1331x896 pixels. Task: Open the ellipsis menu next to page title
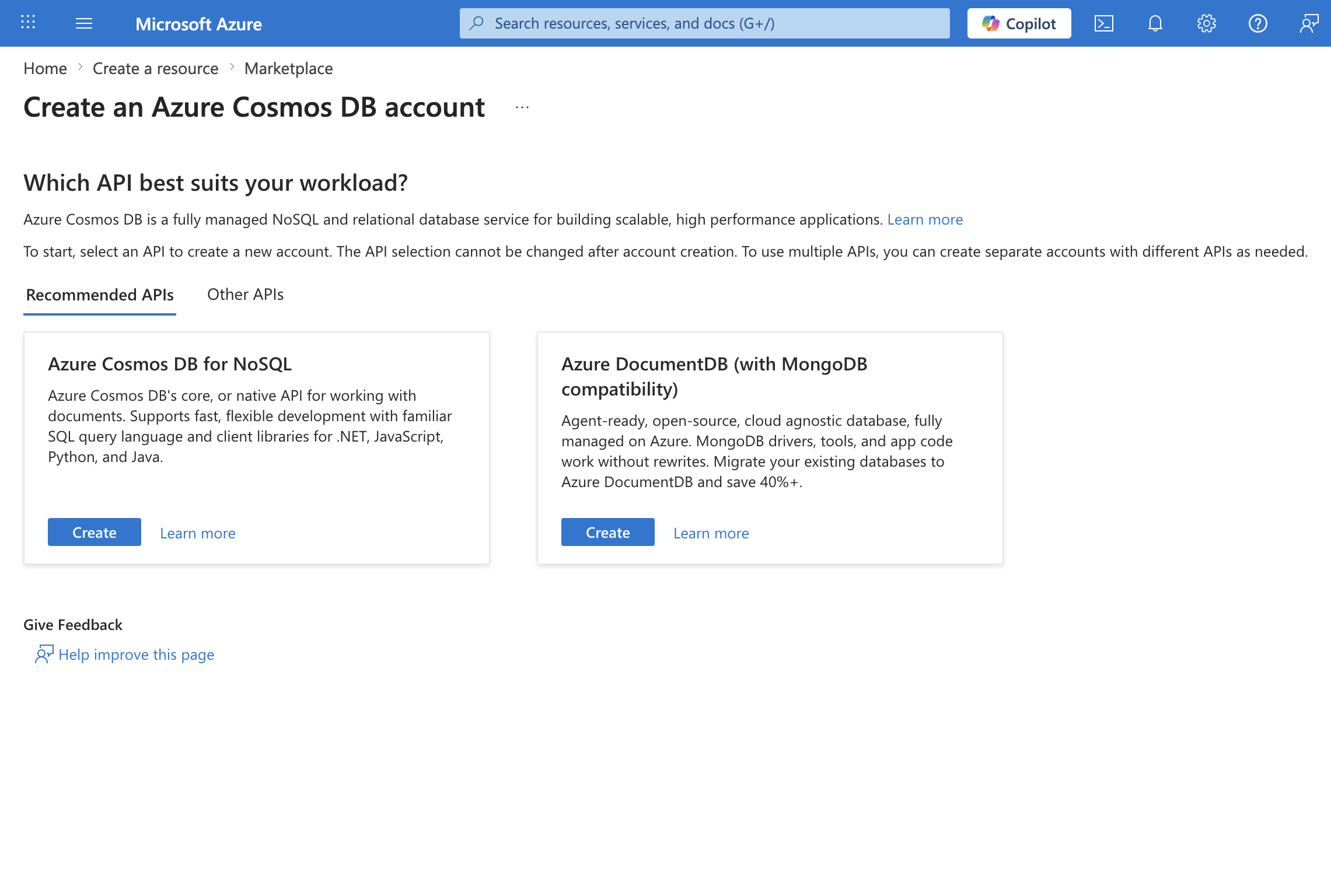pyautogui.click(x=522, y=107)
